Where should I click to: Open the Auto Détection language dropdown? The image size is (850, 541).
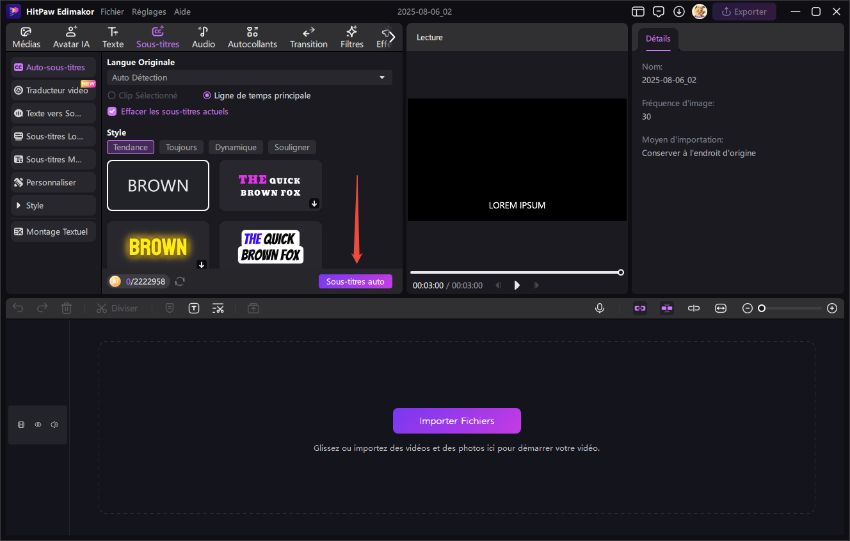(249, 77)
